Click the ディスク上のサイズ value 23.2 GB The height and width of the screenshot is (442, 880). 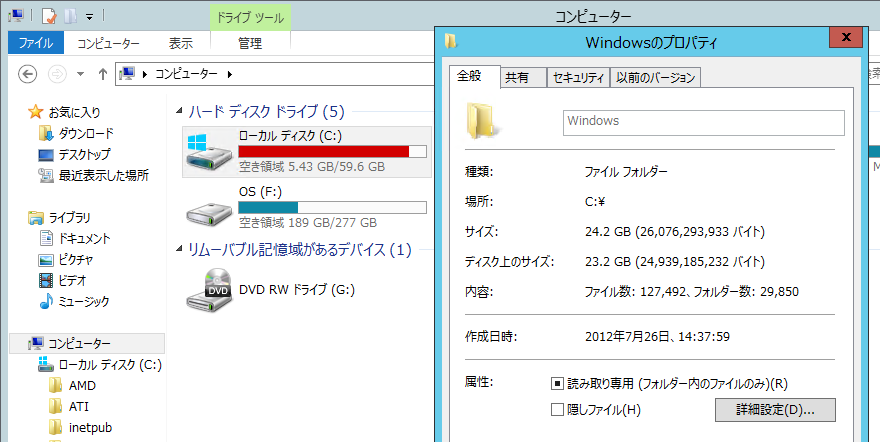coord(675,261)
